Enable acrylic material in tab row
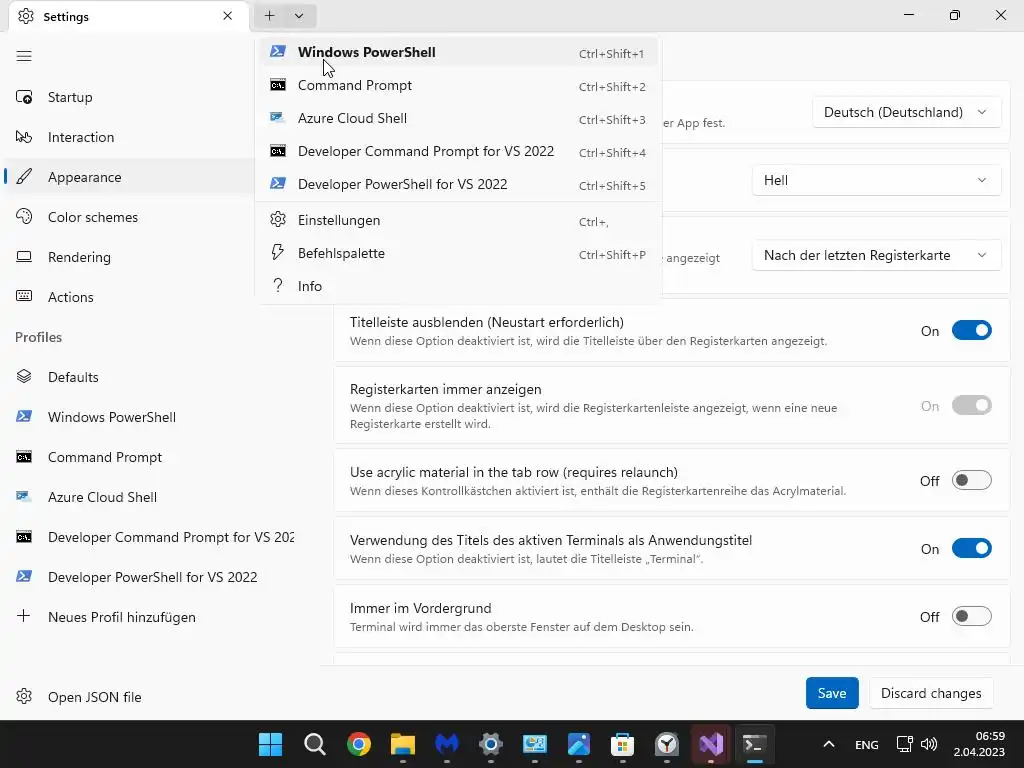The height and width of the screenshot is (768, 1024). click(971, 481)
